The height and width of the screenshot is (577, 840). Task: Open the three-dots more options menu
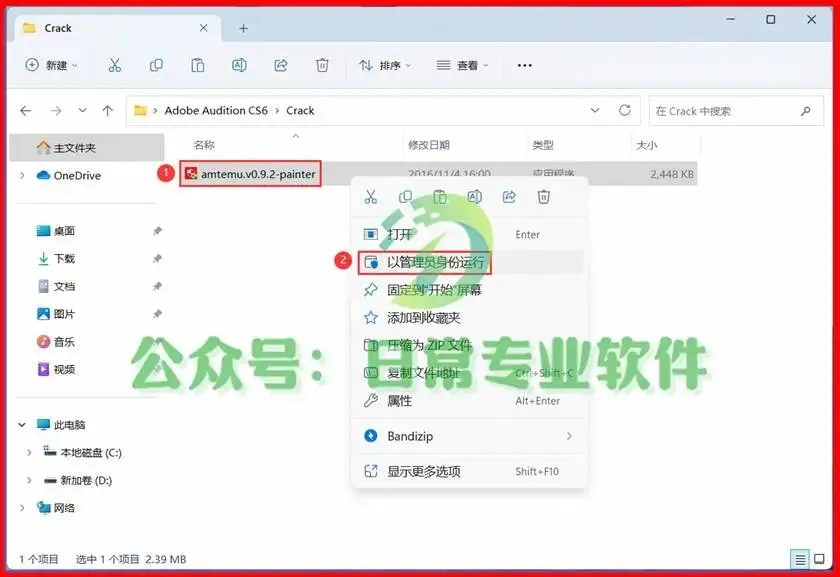tap(524, 65)
